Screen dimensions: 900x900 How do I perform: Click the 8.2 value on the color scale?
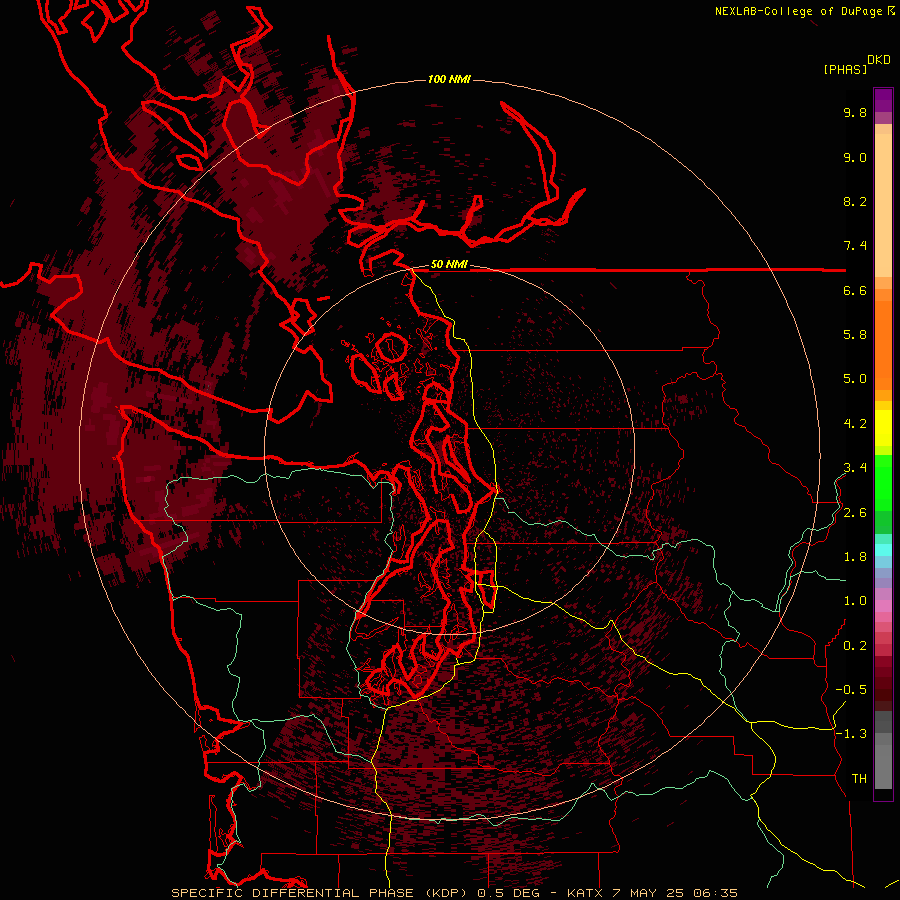pos(855,202)
